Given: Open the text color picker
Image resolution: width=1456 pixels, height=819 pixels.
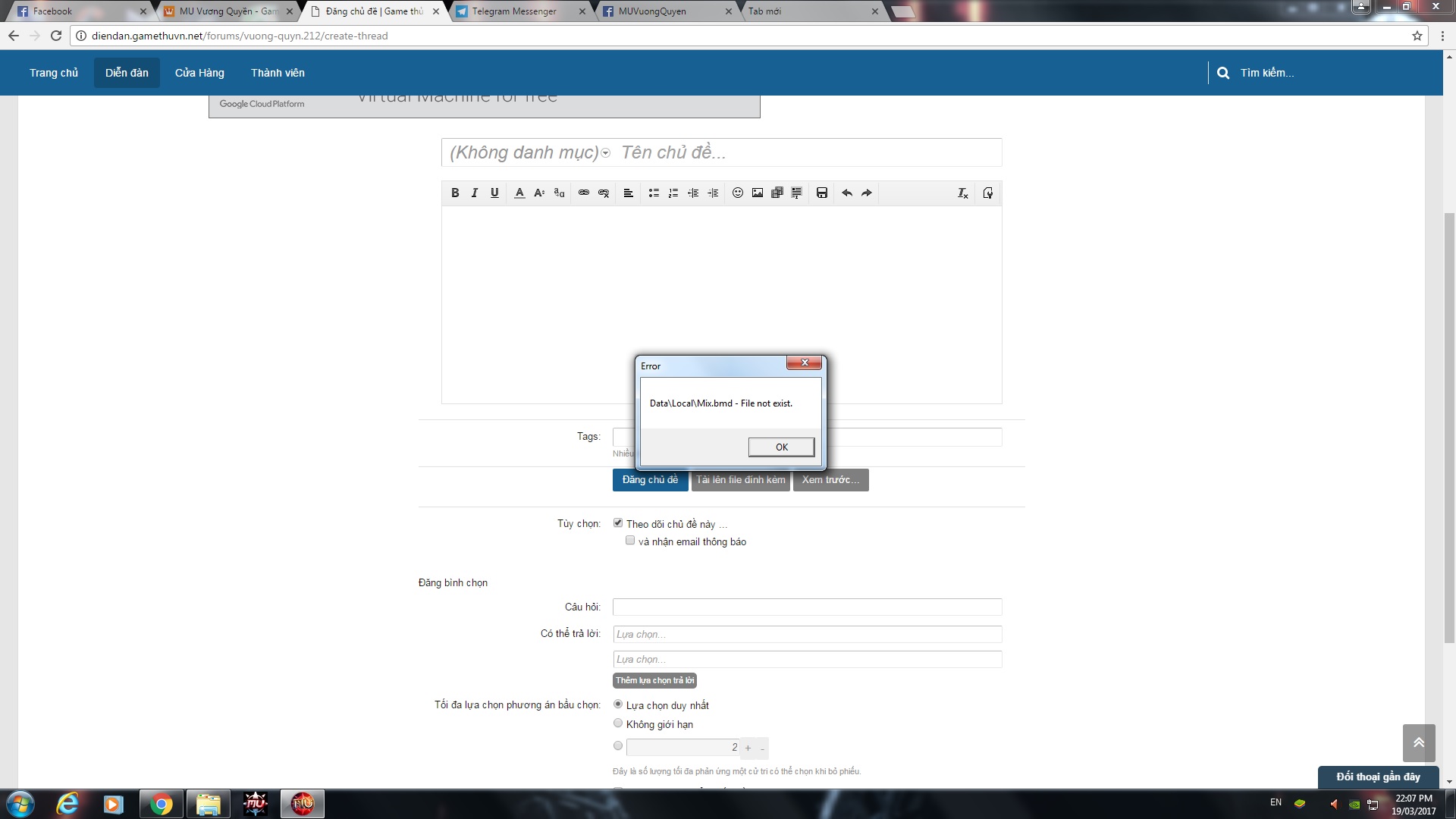Looking at the screenshot, I should pos(519,193).
